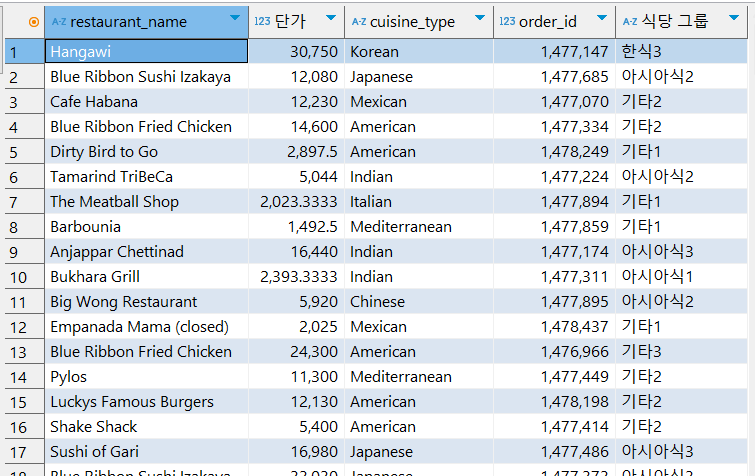Select the Cafe Habana cell
The height and width of the screenshot is (476, 755).
tap(146, 102)
